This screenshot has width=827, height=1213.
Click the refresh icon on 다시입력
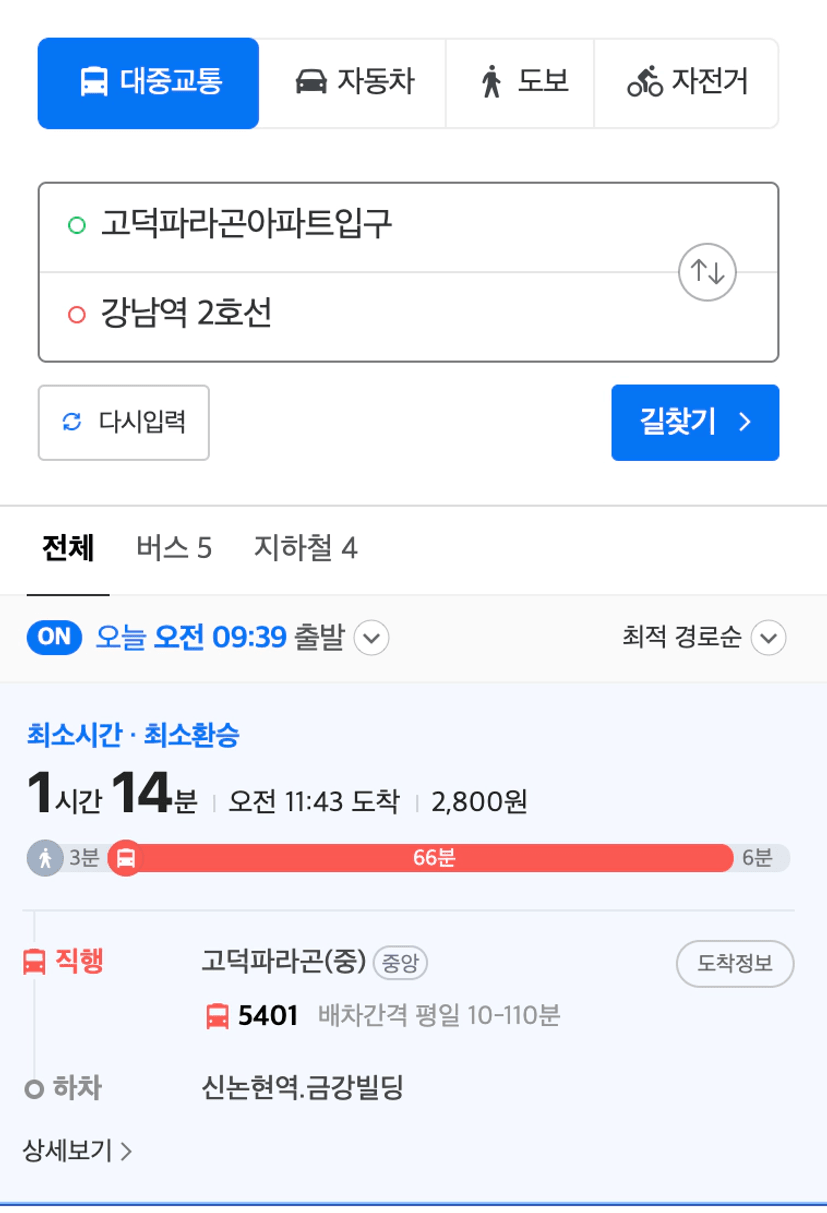click(71, 422)
